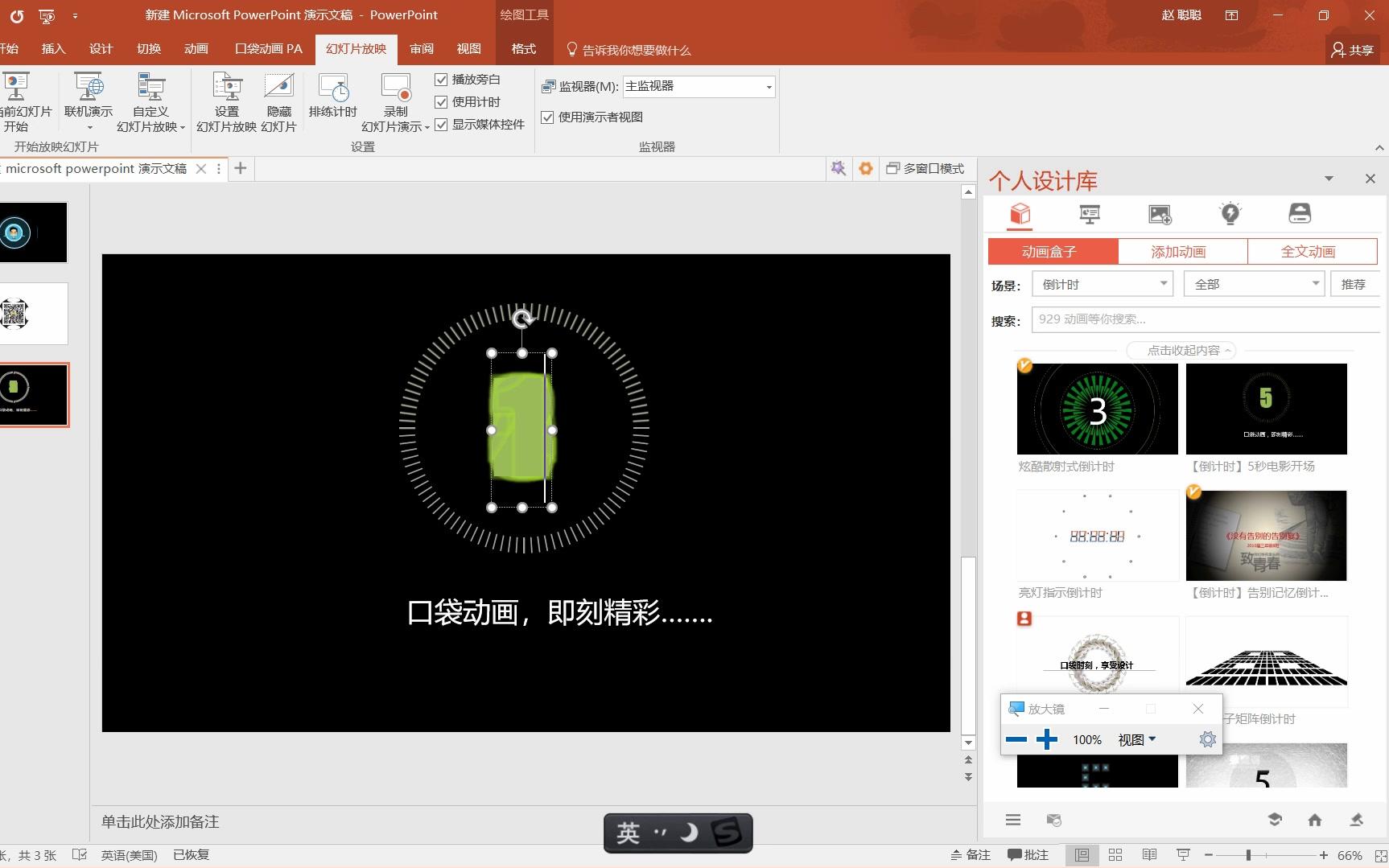Open the scene dropdown showing 倒计时

tap(1103, 284)
